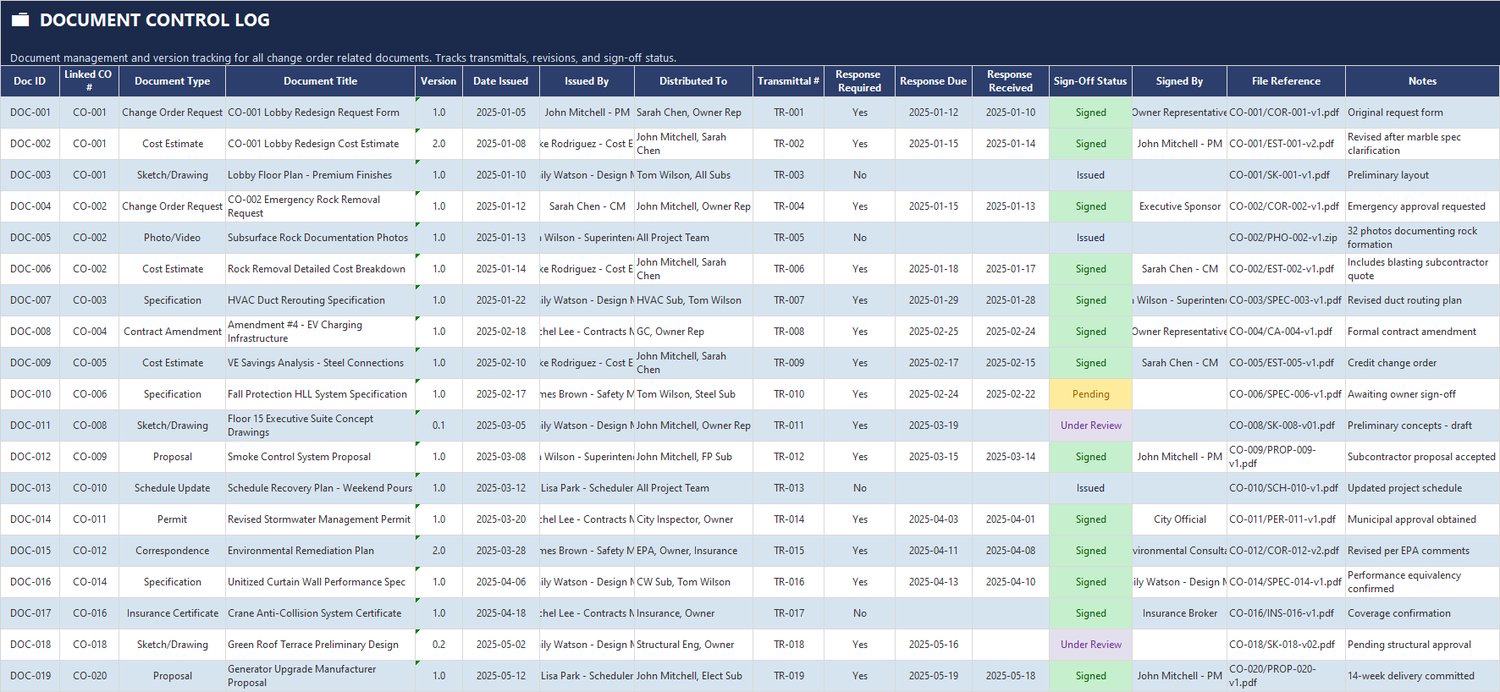Viewport: 1500px width, 692px height.
Task: Click distributed-to cell EPA, Owner, Insurance
Action: 694,550
